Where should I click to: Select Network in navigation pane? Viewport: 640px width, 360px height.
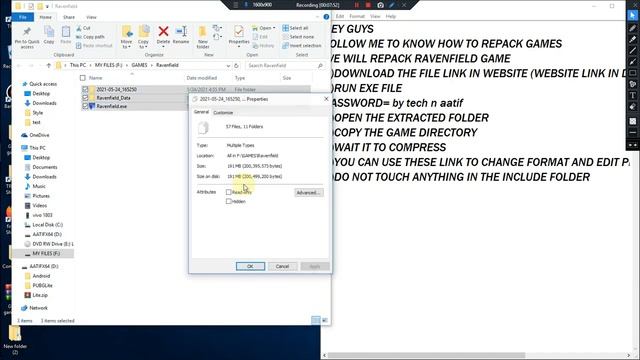[x=38, y=308]
